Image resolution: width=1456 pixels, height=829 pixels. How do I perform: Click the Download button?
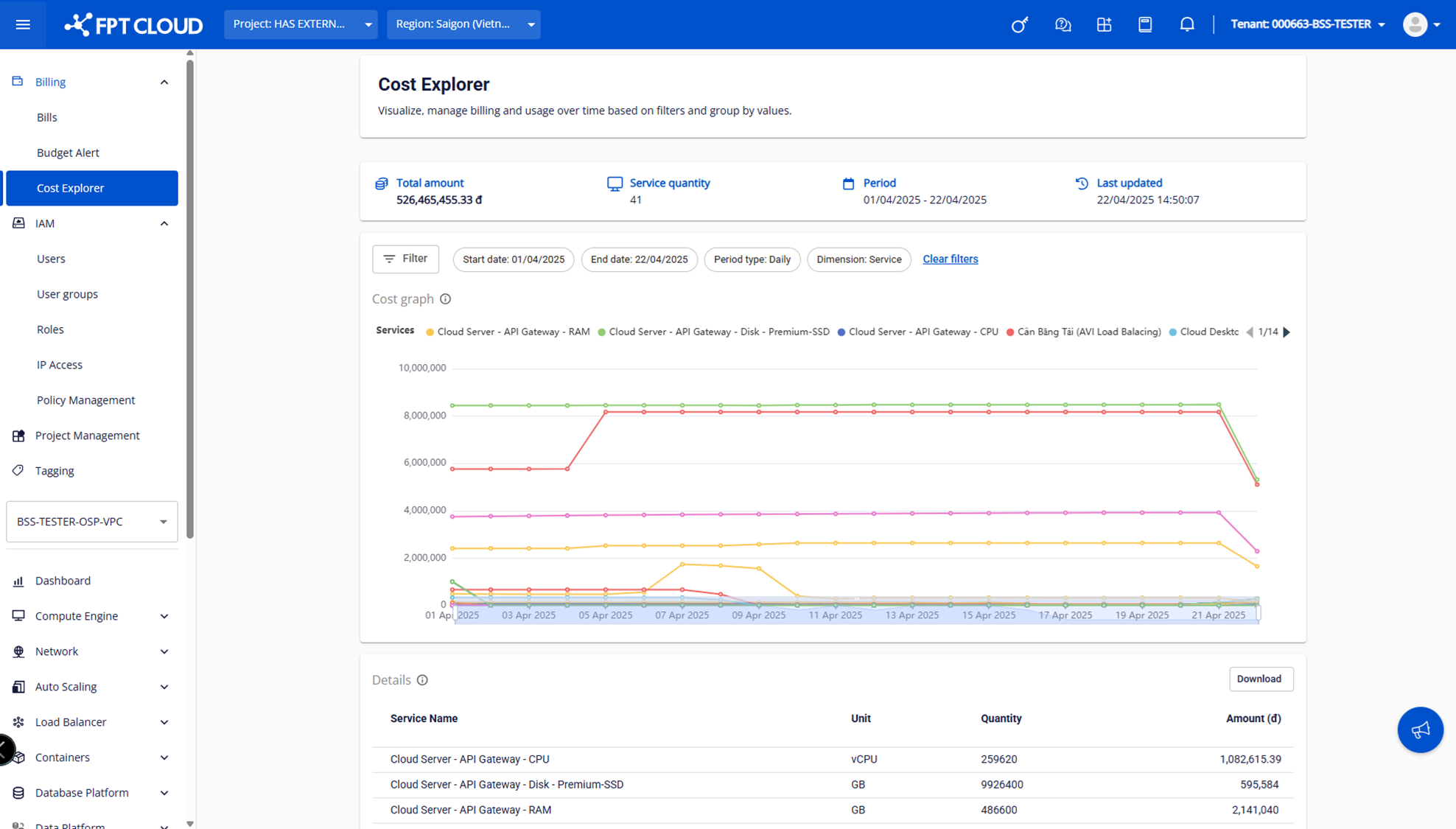1260,679
